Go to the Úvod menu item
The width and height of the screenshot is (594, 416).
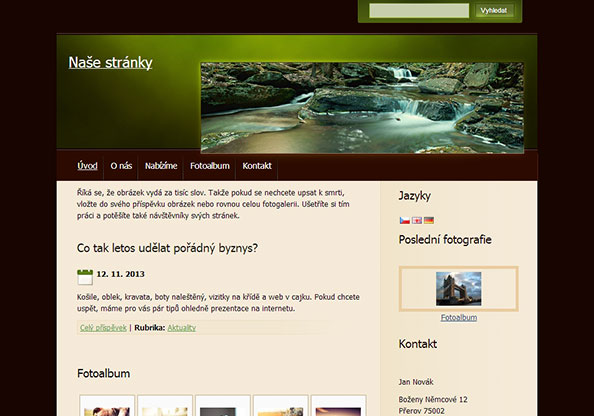[88, 166]
